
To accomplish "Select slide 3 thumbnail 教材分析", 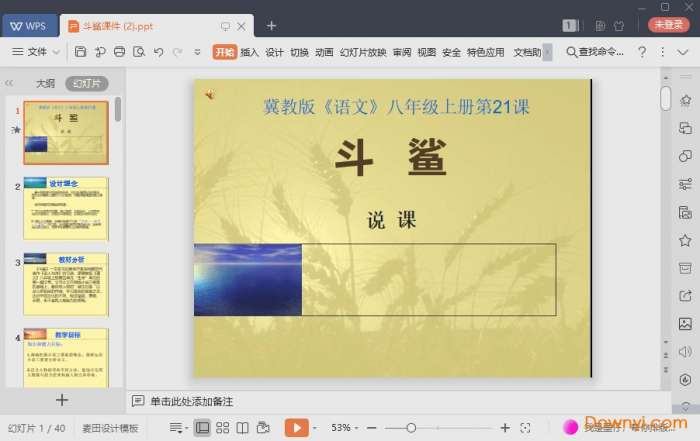I will click(x=66, y=284).
